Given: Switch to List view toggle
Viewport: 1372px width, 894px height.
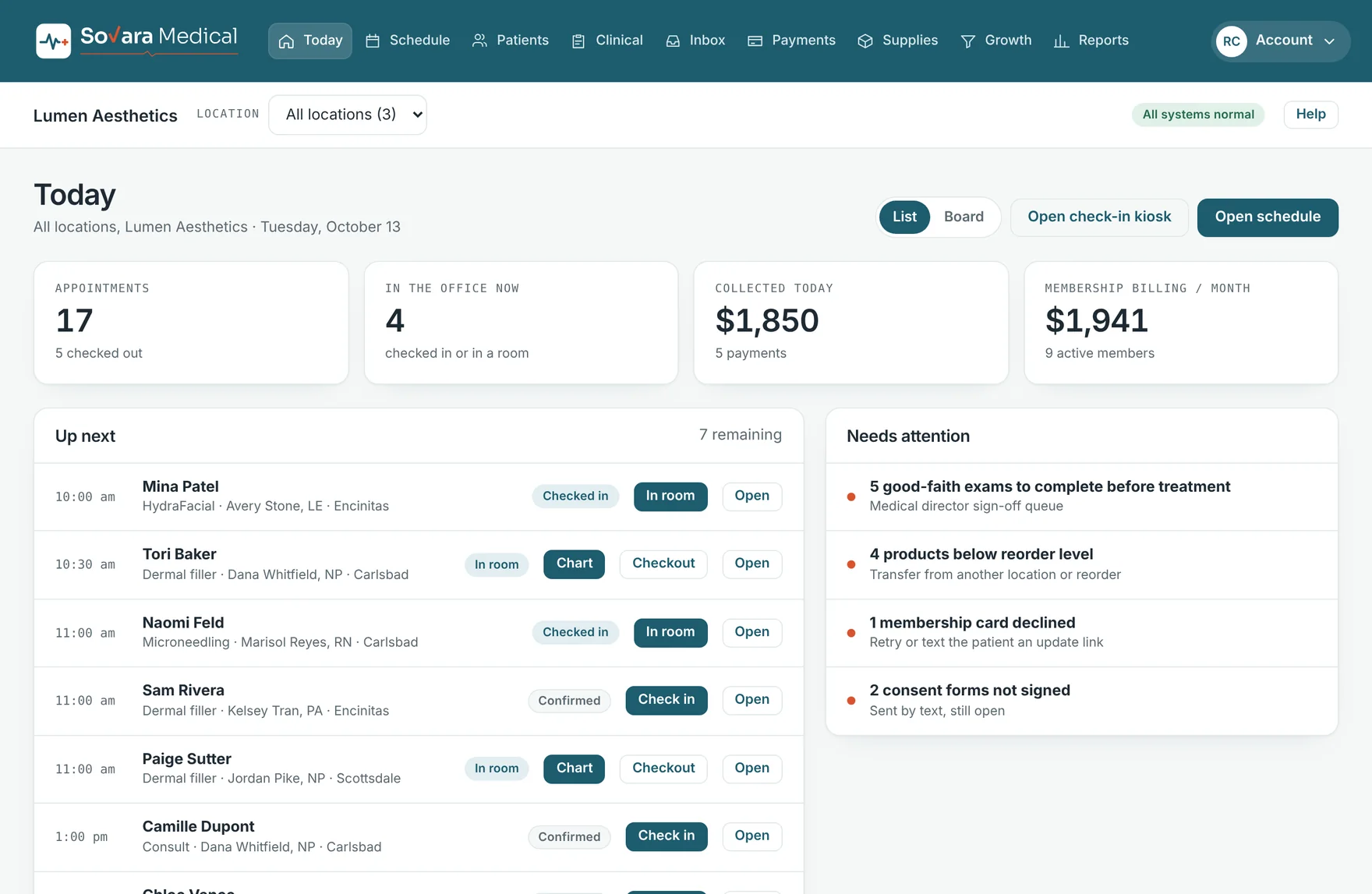Looking at the screenshot, I should click(x=904, y=217).
